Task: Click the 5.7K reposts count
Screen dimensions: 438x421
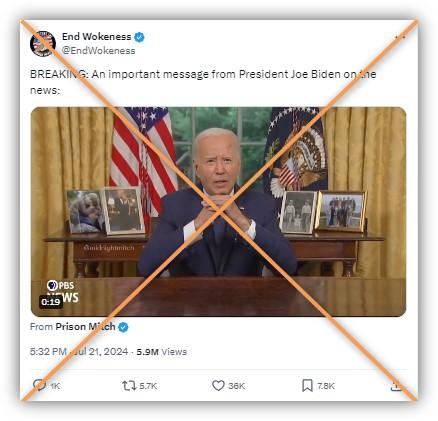Action: [148, 386]
